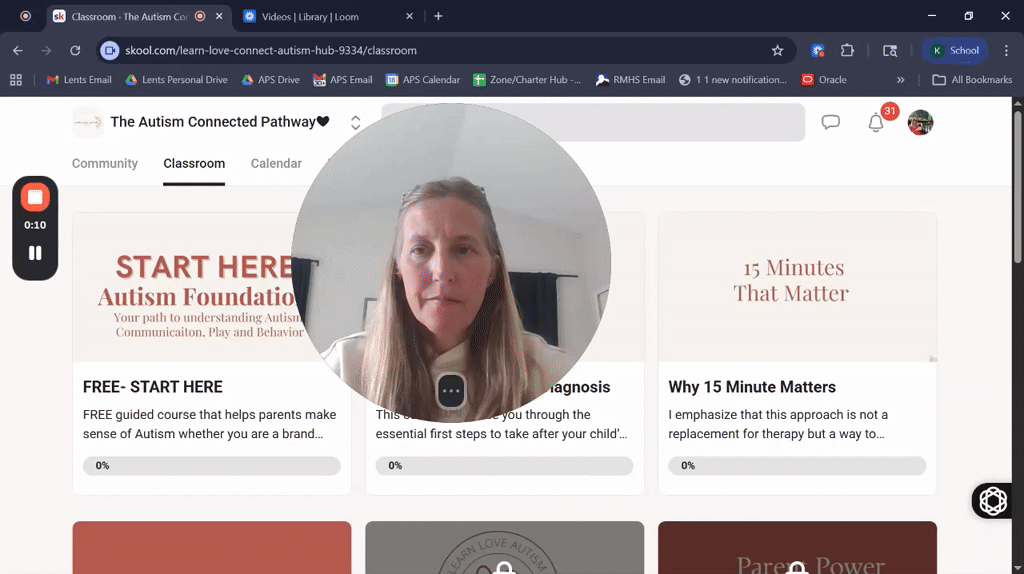The image size is (1024, 574).
Task: Open the user profile avatar menu
Action: 920,122
